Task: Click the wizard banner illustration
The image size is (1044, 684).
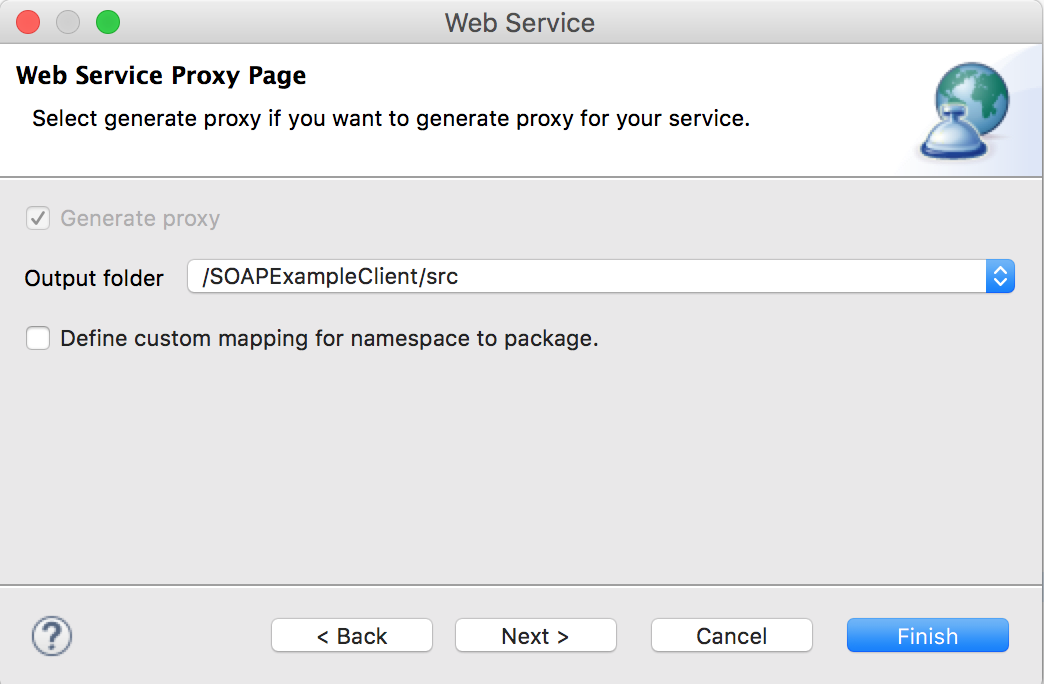Action: coord(965,110)
